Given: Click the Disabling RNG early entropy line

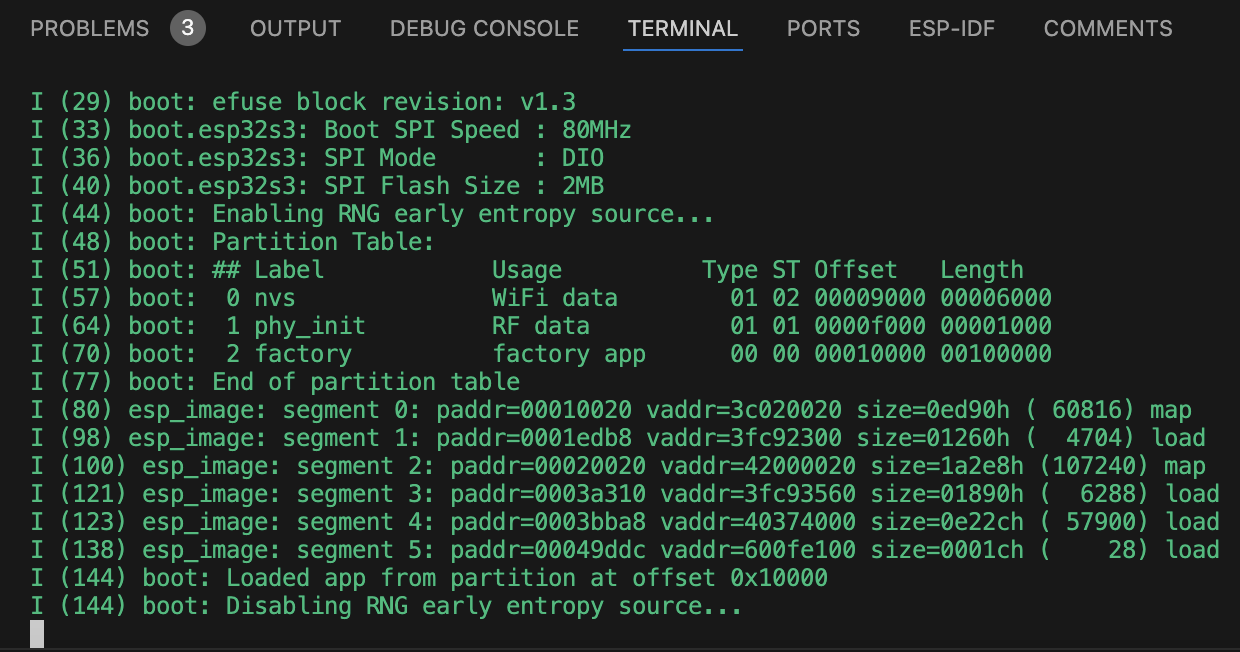Looking at the screenshot, I should pyautogui.click(x=386, y=606).
